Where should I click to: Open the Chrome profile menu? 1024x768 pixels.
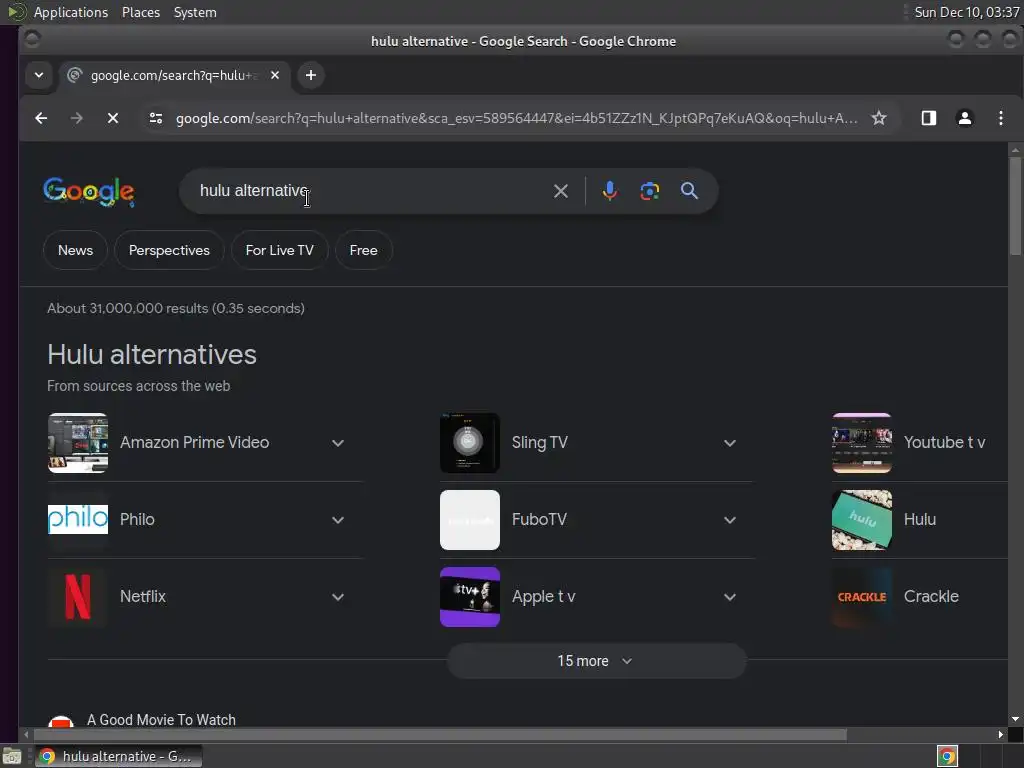click(x=965, y=118)
